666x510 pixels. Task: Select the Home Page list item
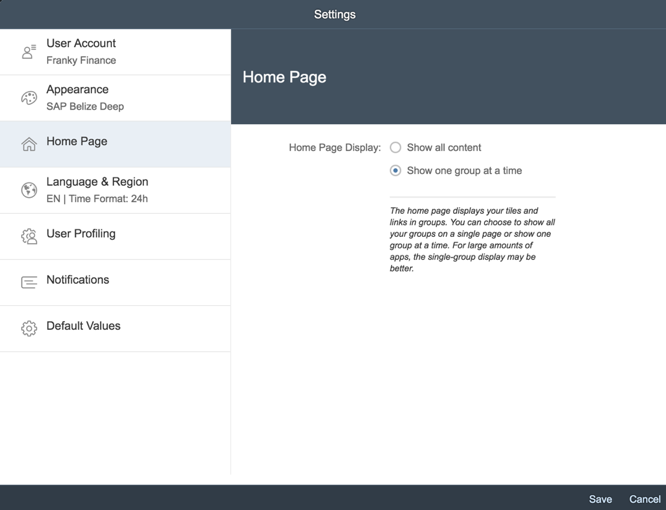click(x=115, y=144)
